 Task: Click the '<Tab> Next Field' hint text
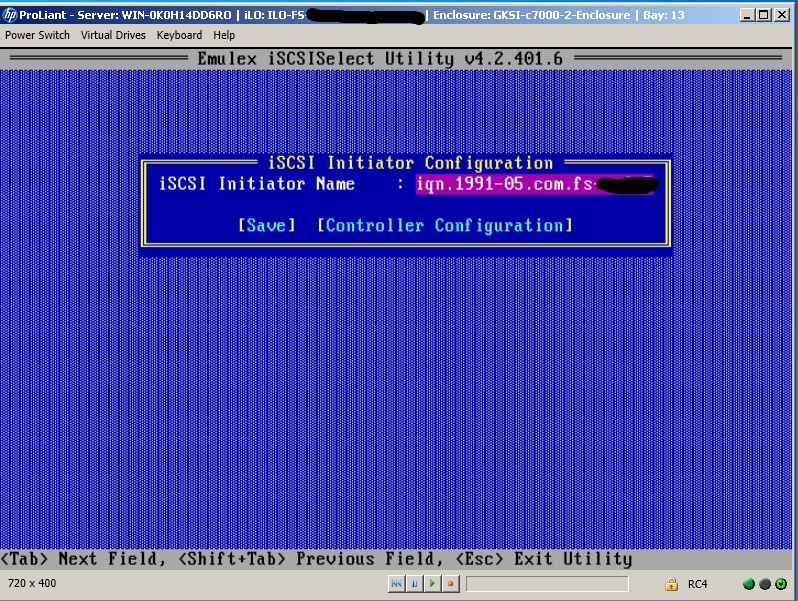coord(83,559)
